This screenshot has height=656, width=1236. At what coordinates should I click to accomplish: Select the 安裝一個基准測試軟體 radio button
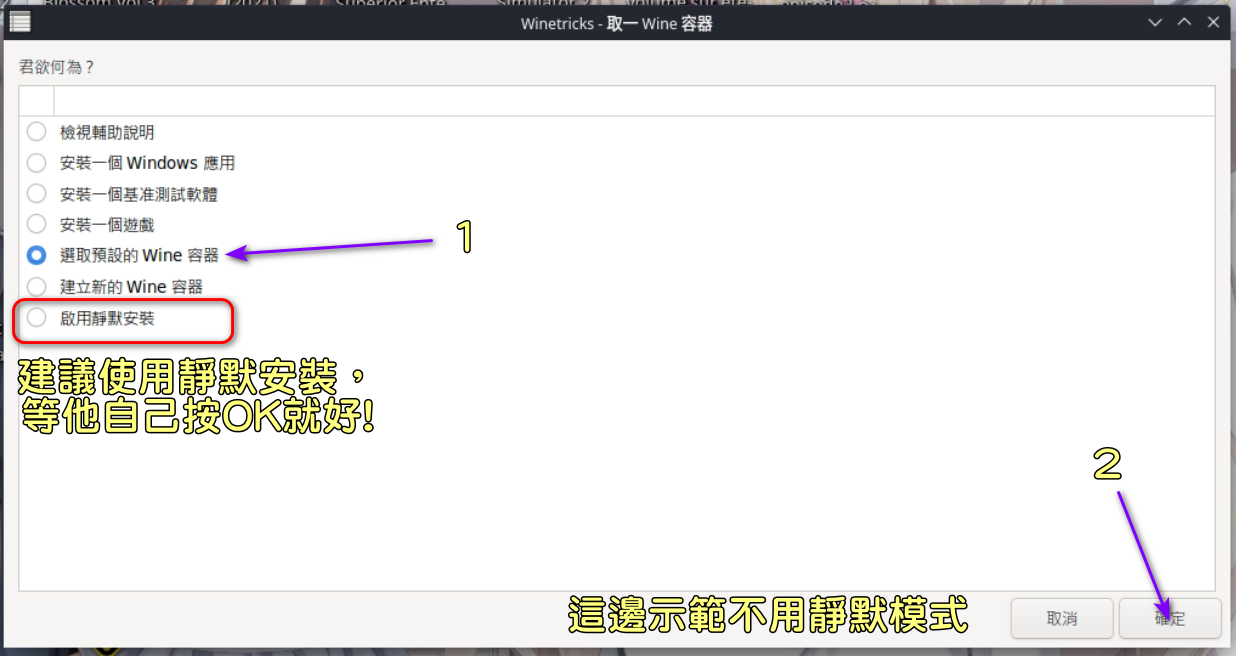point(37,194)
